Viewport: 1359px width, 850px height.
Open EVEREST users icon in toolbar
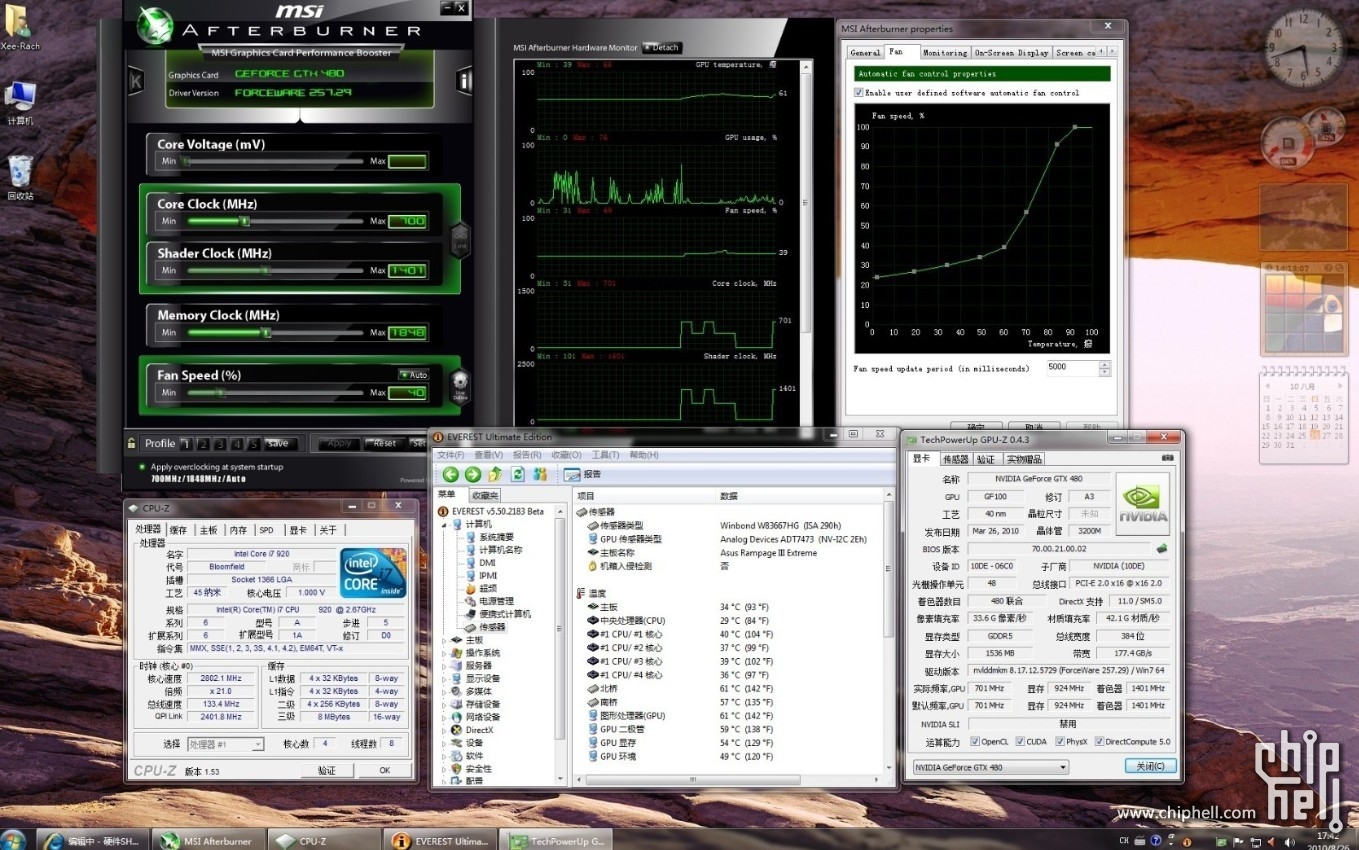pos(540,474)
